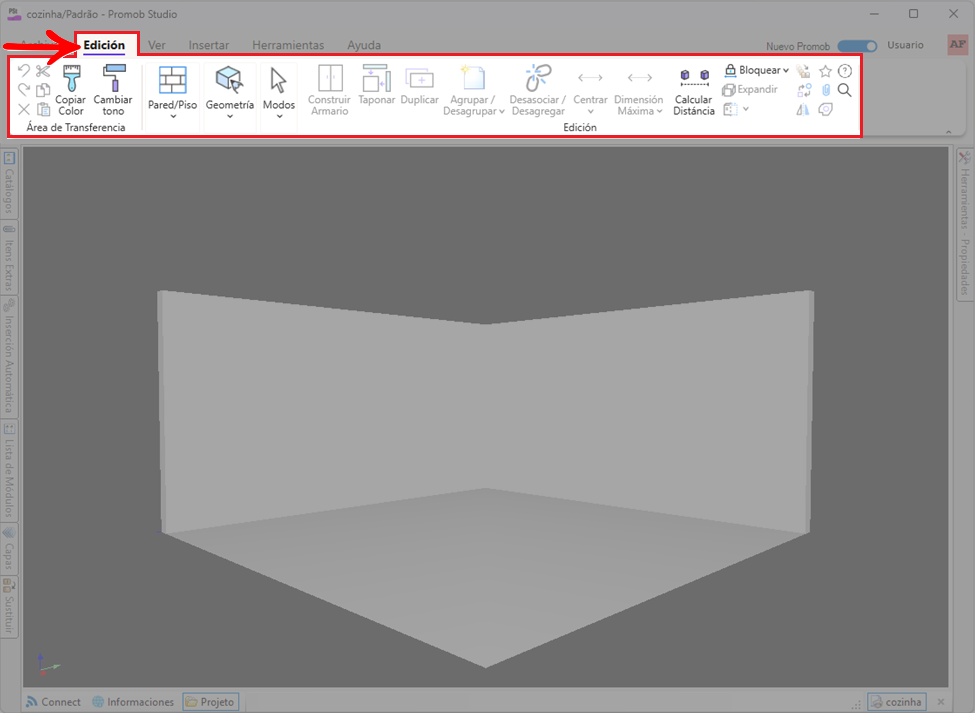The width and height of the screenshot is (975, 713).
Task: Close the cozinha tab with X
Action: tap(941, 702)
